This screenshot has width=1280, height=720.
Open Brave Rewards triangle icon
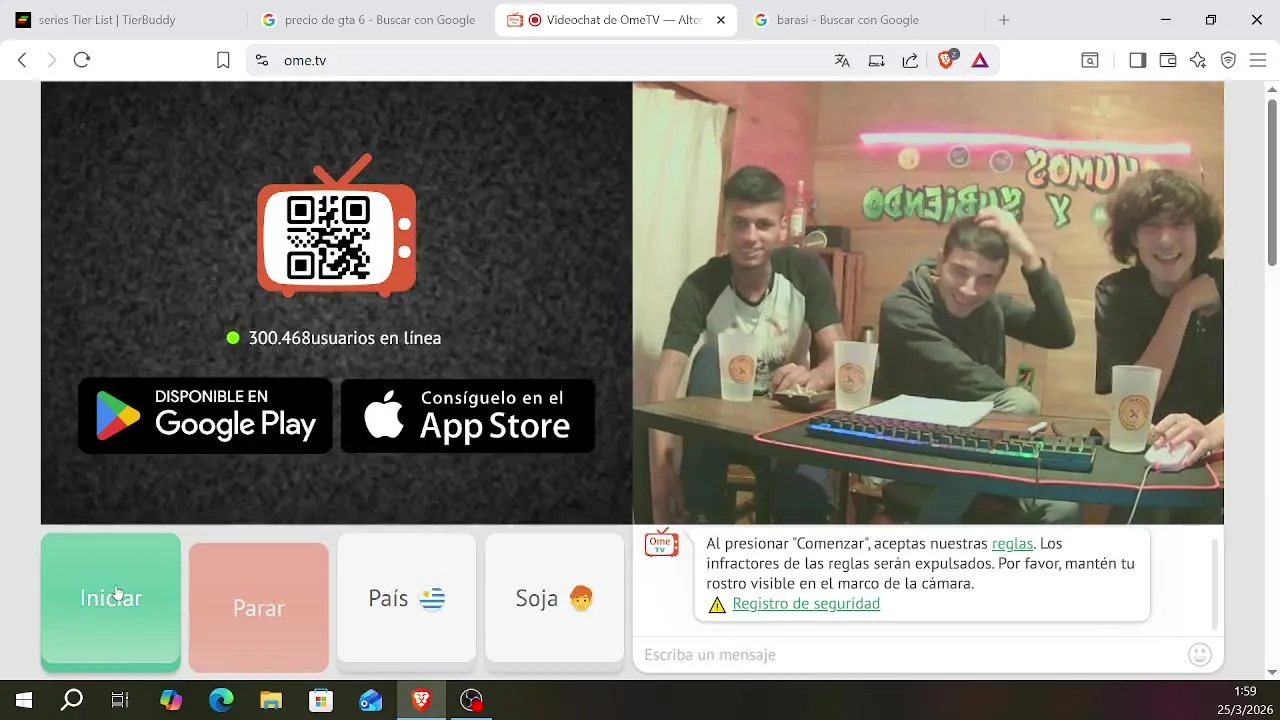coord(980,60)
